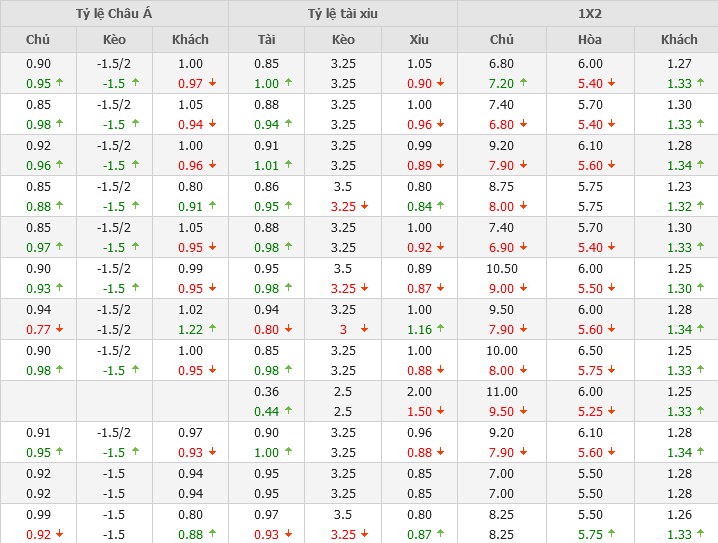This screenshot has width=718, height=543.
Task: Select the 1X2 header
Action: 587,13
